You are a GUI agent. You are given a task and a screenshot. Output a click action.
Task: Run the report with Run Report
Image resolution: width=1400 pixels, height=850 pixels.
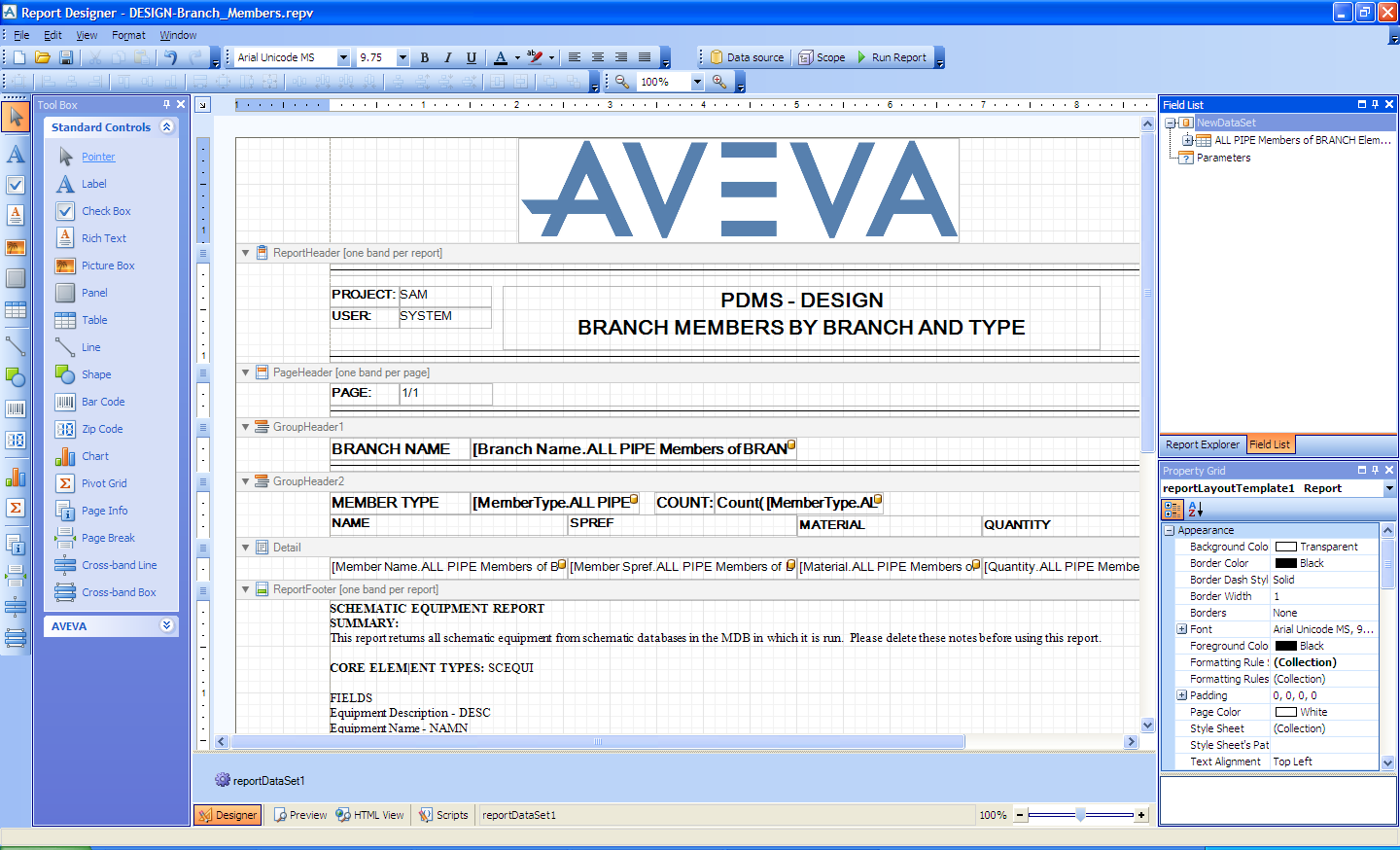892,57
